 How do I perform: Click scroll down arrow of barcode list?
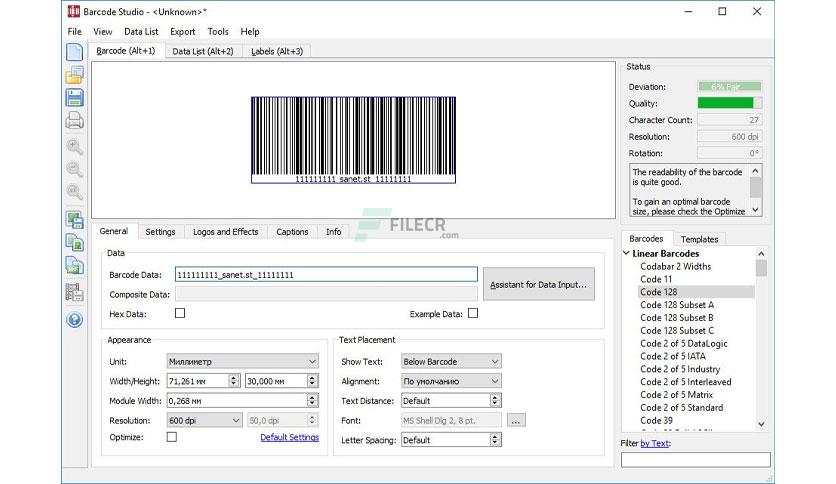(x=761, y=424)
